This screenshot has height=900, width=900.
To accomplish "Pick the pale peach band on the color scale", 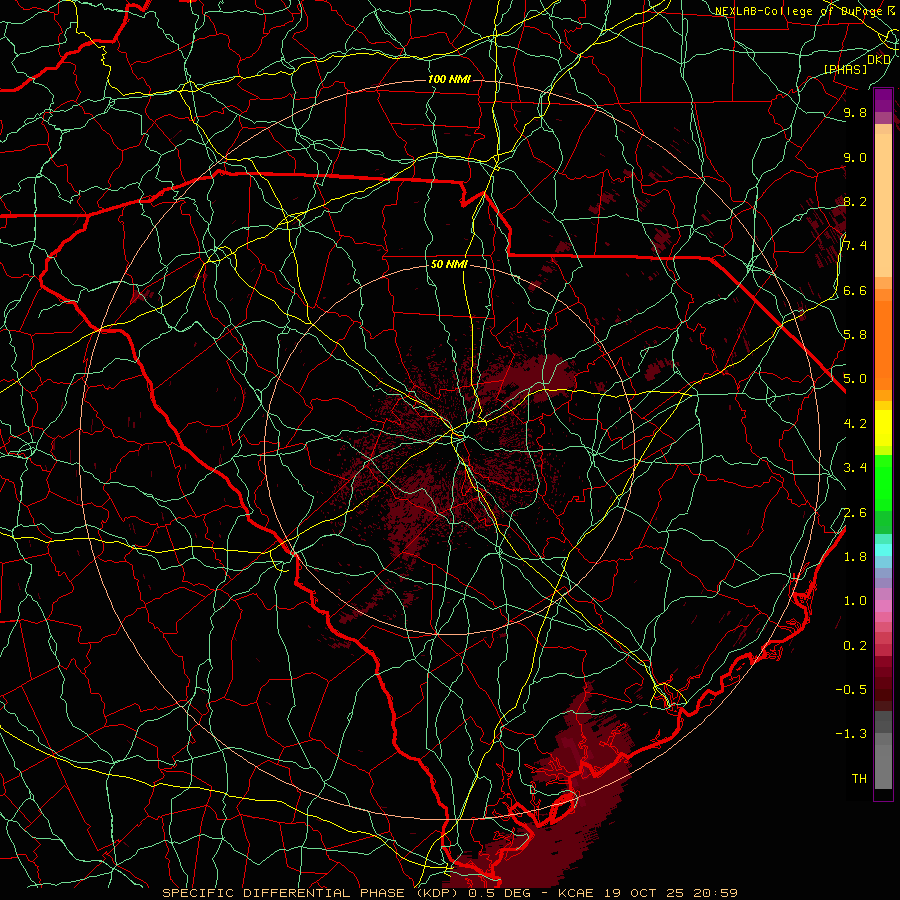I will 883,205.
